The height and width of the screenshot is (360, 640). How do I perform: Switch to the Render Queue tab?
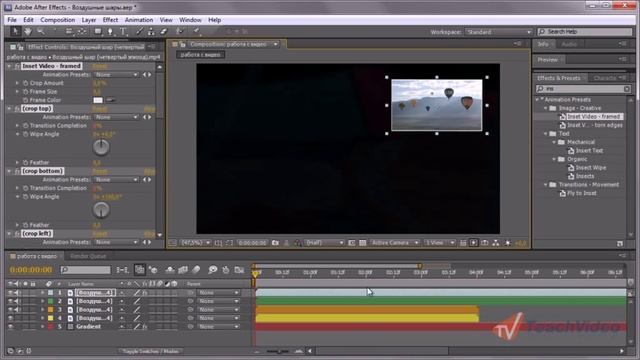[x=88, y=256]
